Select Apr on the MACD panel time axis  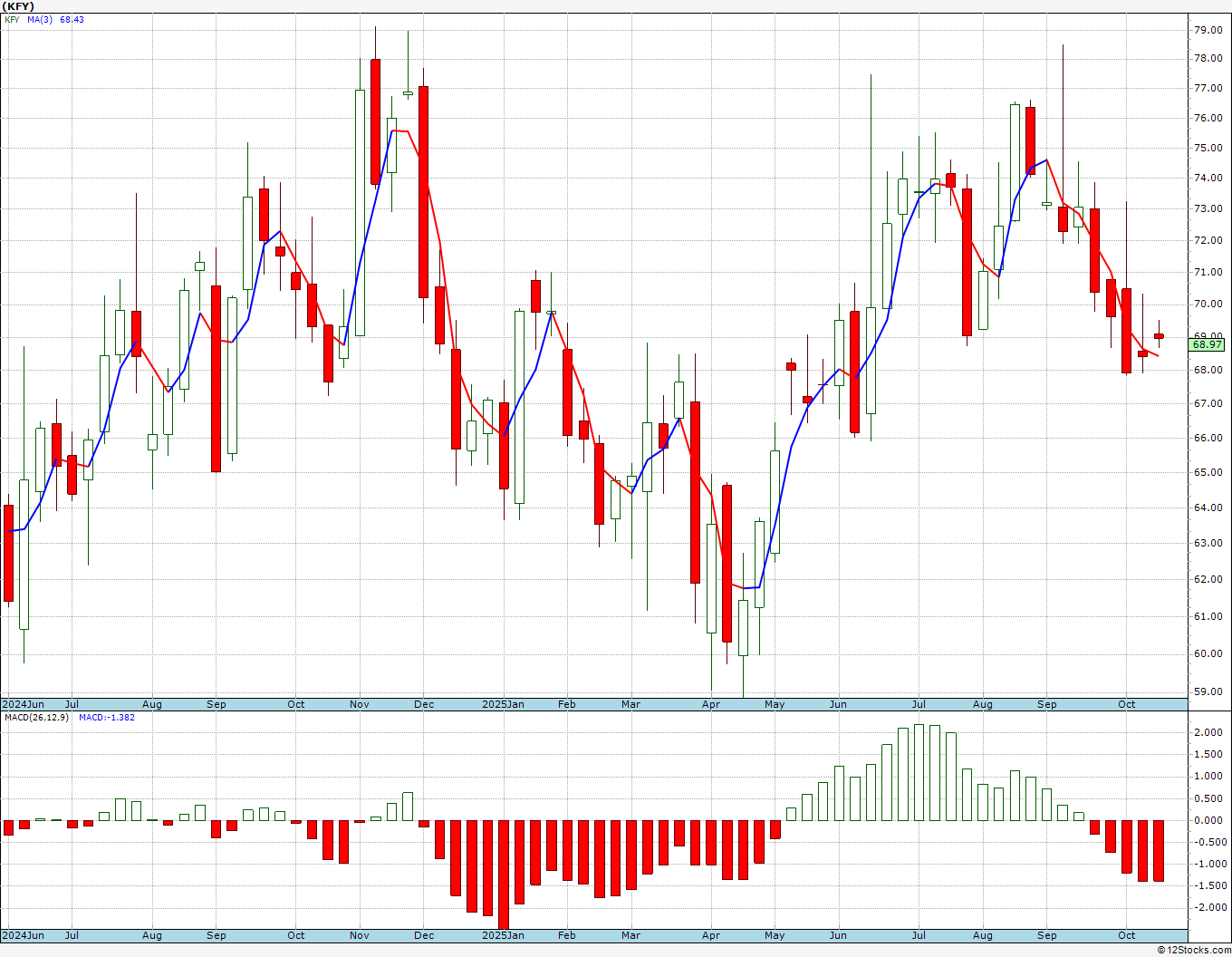[711, 935]
